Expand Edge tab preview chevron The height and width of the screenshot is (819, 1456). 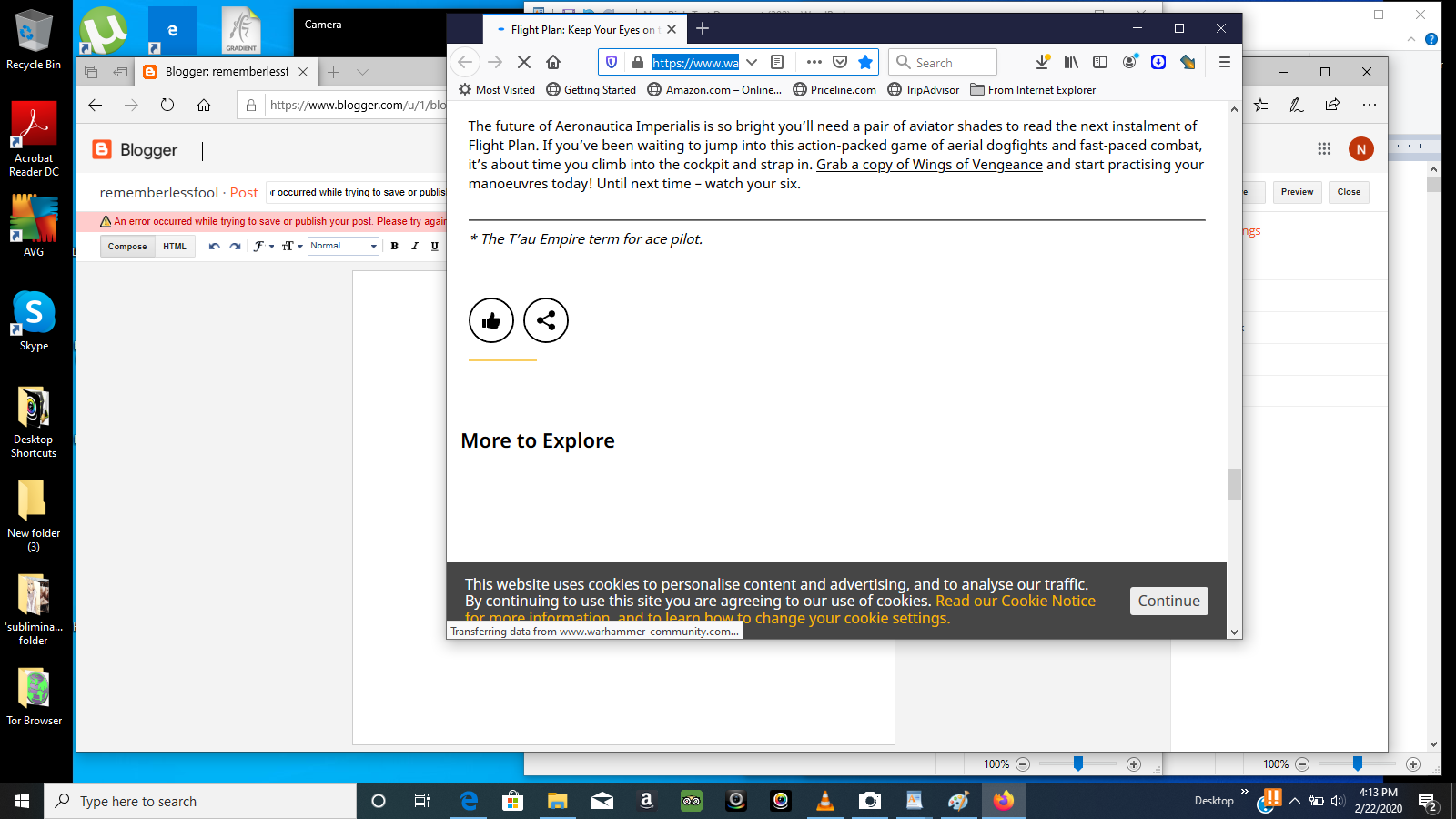point(363,72)
